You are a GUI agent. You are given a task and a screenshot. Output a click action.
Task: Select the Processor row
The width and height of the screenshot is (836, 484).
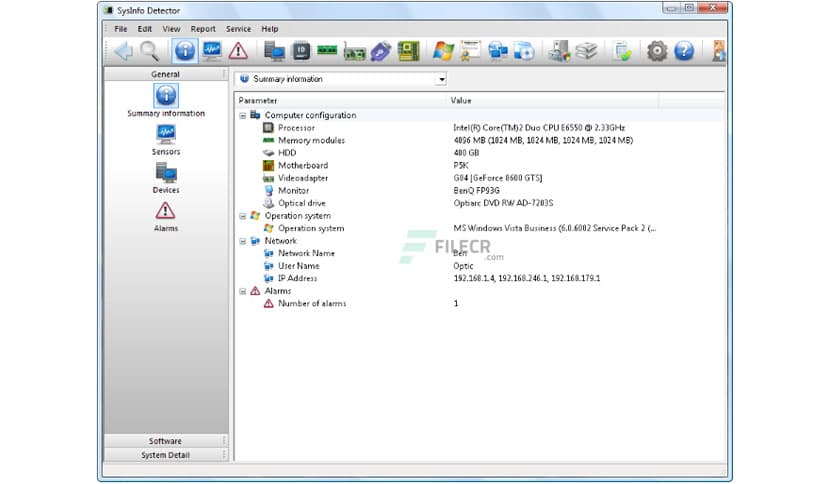[479, 128]
